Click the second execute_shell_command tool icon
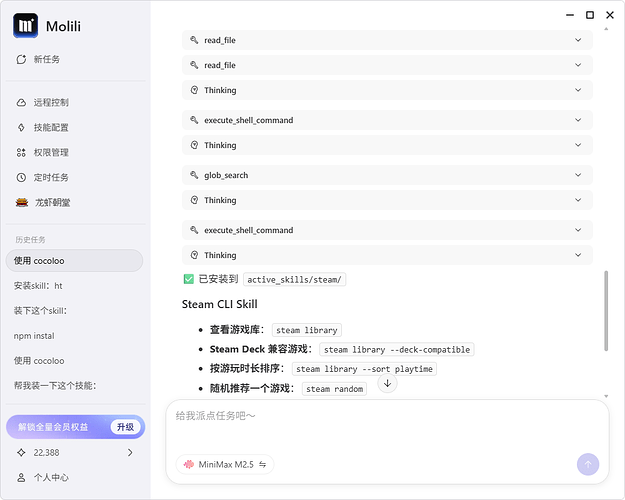This screenshot has height=500, width=625. pos(194,230)
